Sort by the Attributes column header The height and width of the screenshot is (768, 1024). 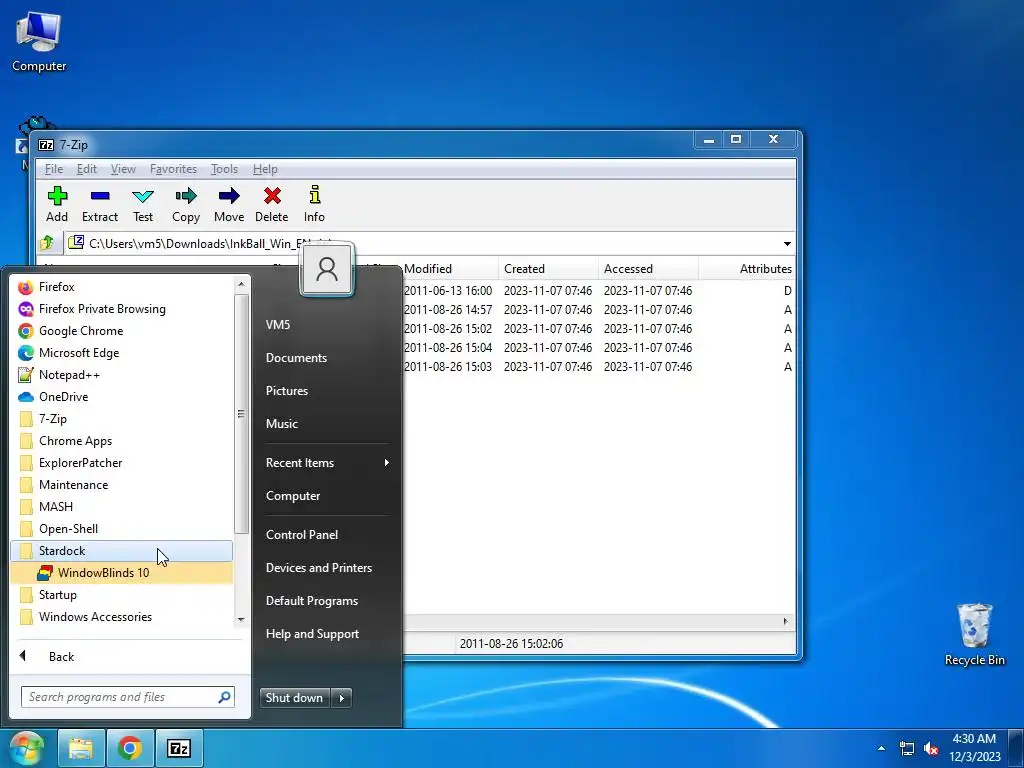click(747, 269)
